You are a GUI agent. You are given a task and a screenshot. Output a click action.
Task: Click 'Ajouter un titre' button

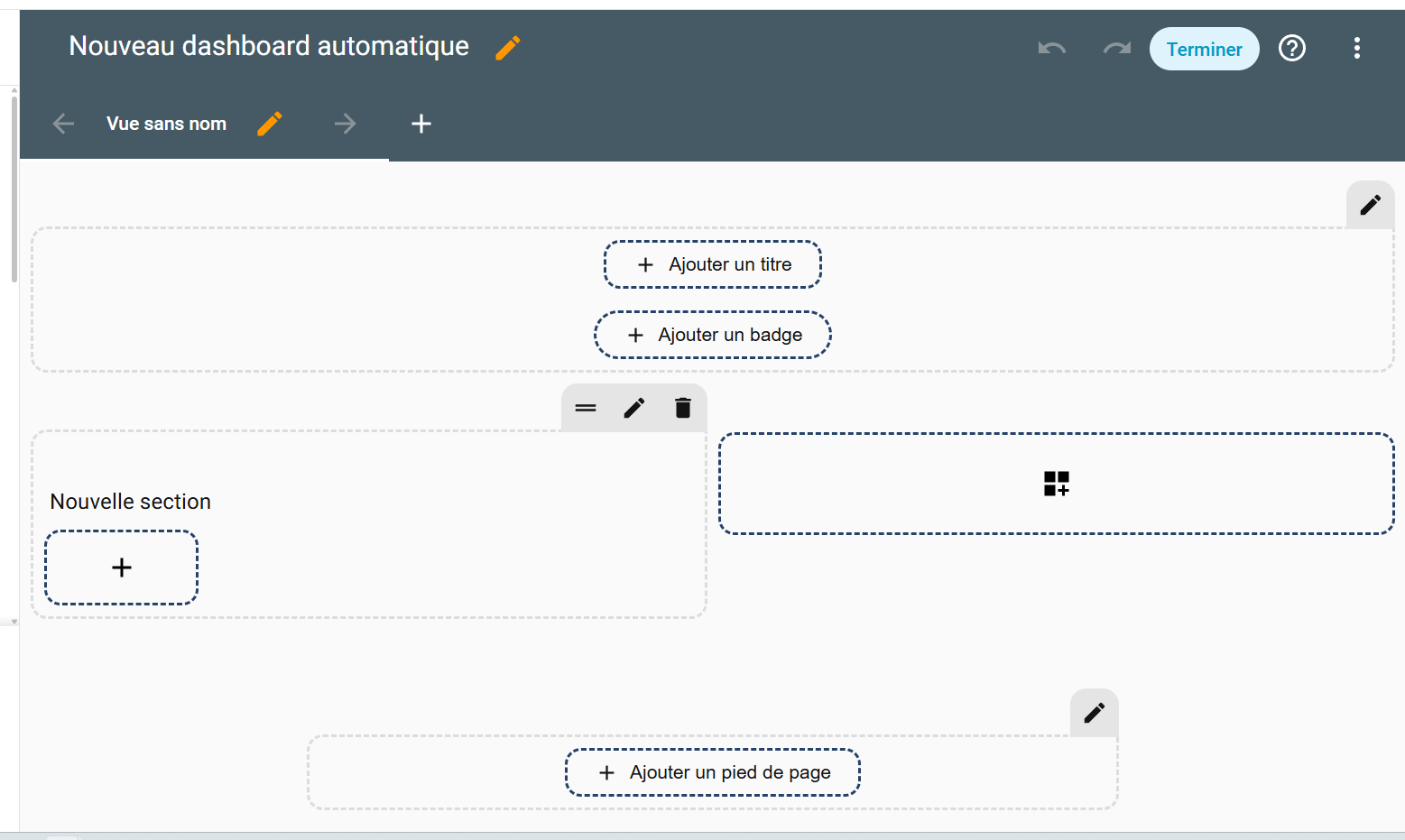tap(713, 264)
